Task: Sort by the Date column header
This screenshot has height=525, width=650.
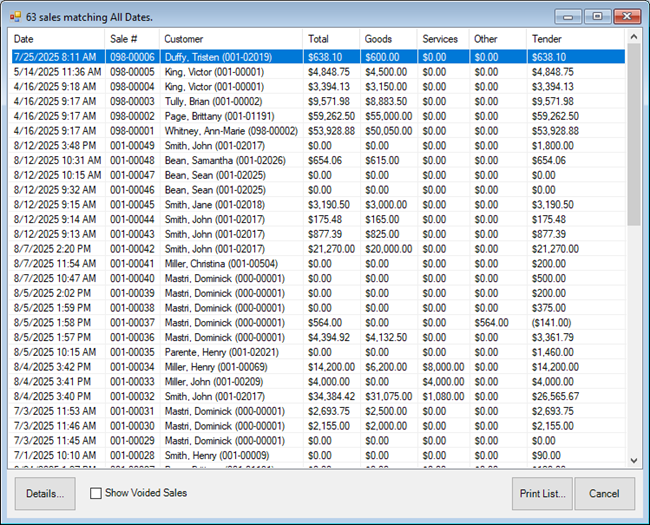Action: [57, 39]
